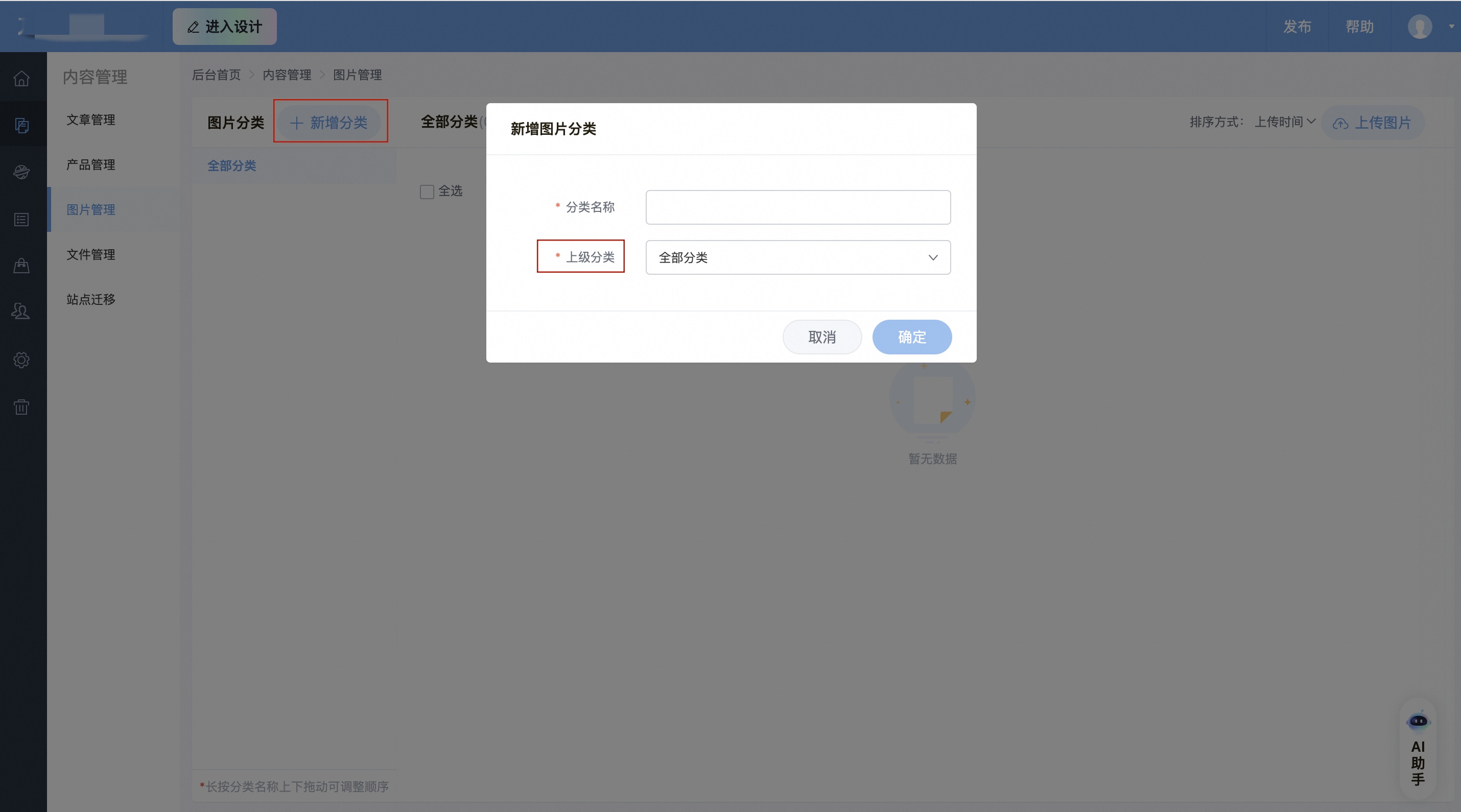Select 文件管理 from the sidebar menu
1461x812 pixels.
[91, 254]
